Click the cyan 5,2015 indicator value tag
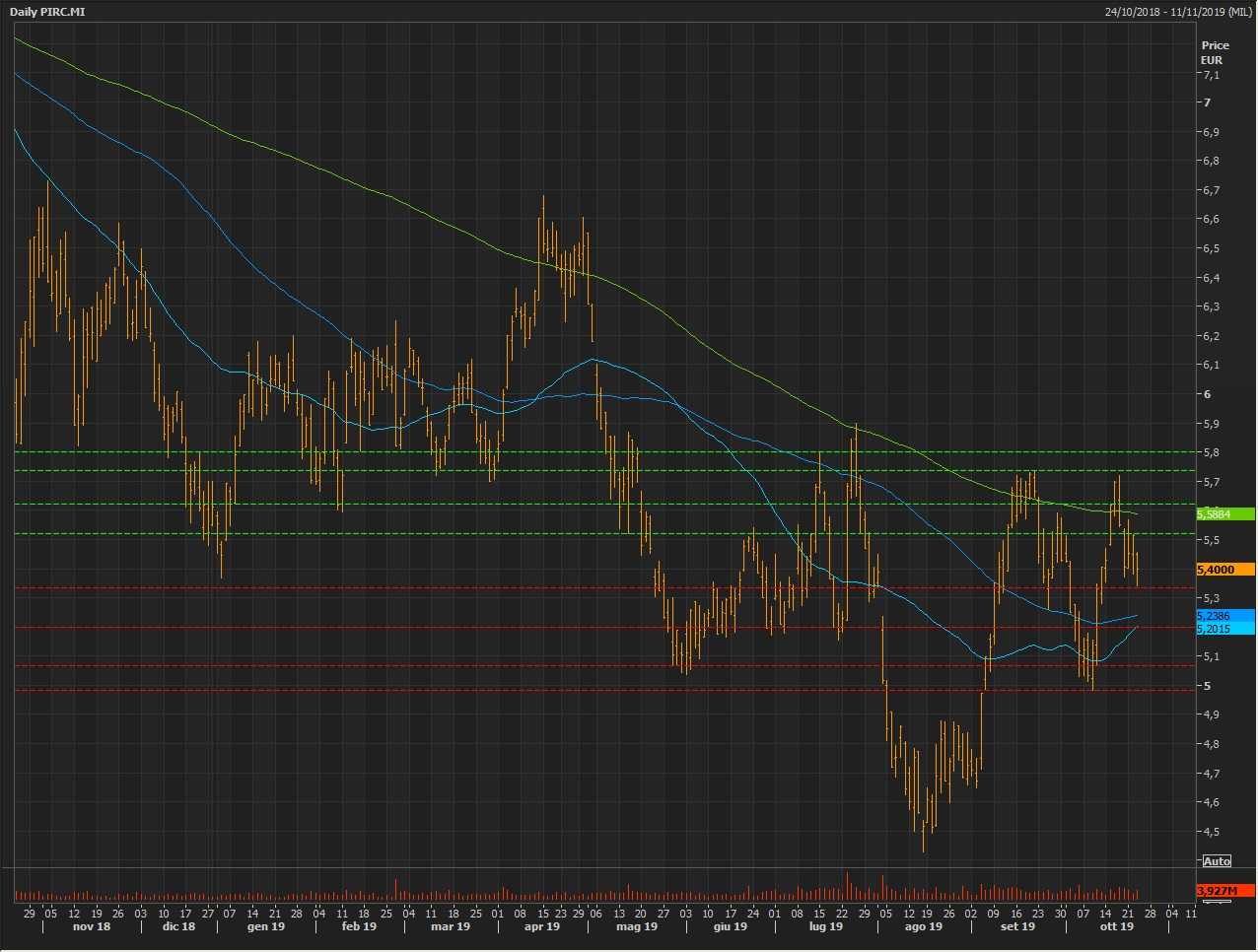The height and width of the screenshot is (952, 1258). coord(1224,629)
